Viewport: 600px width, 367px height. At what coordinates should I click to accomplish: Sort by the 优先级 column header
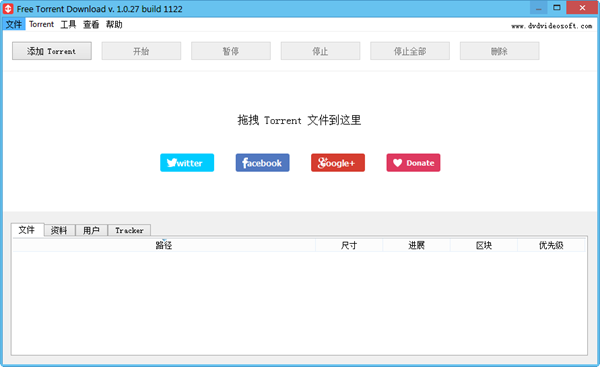pyautogui.click(x=551, y=245)
